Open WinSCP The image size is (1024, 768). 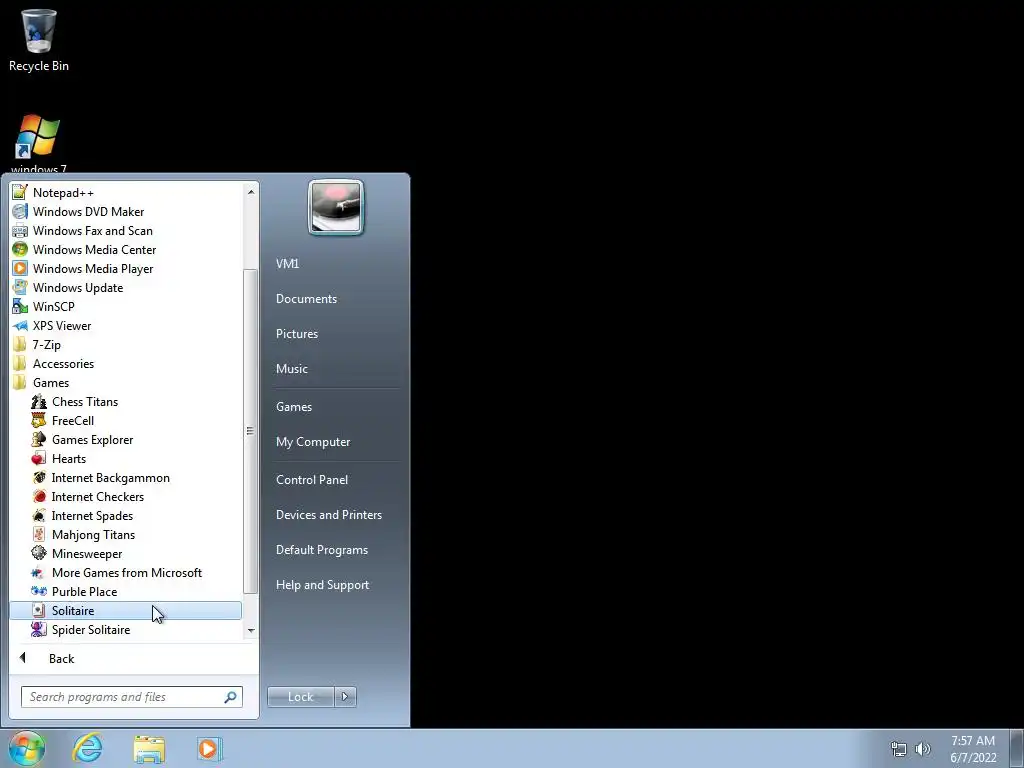(125, 306)
